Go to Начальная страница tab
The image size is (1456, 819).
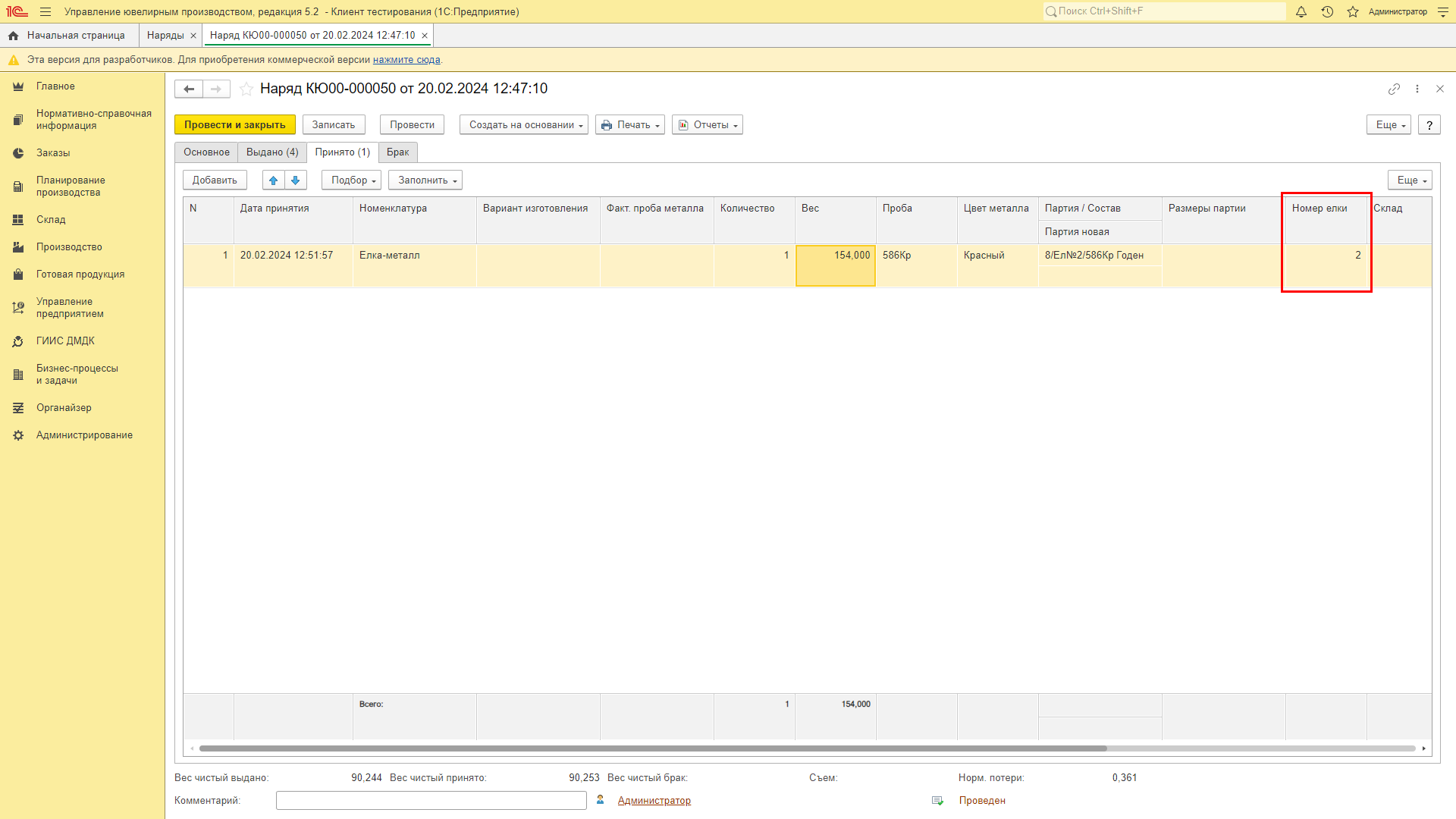(x=76, y=36)
